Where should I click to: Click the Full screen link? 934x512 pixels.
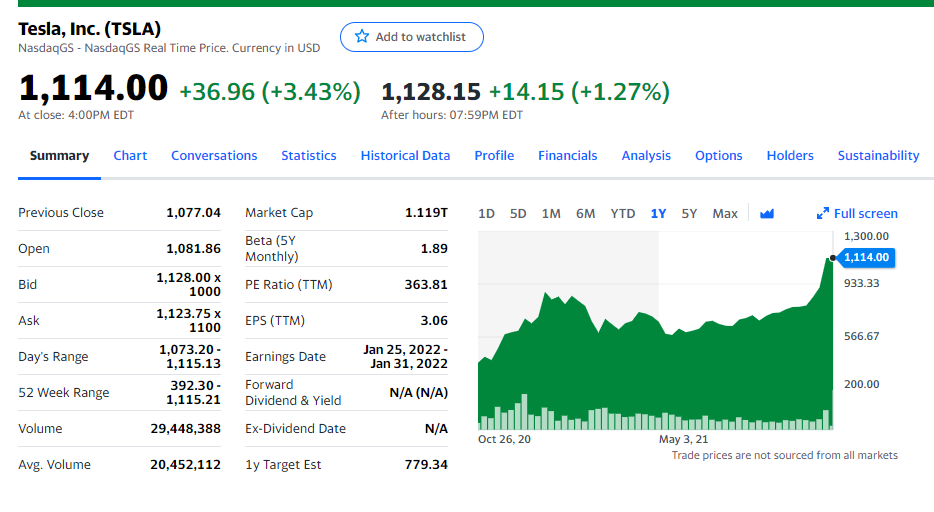(x=865, y=213)
